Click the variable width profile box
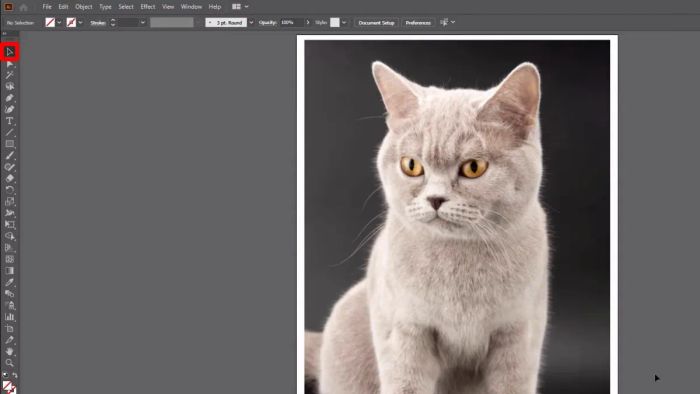The width and height of the screenshot is (700, 394). tap(172, 22)
